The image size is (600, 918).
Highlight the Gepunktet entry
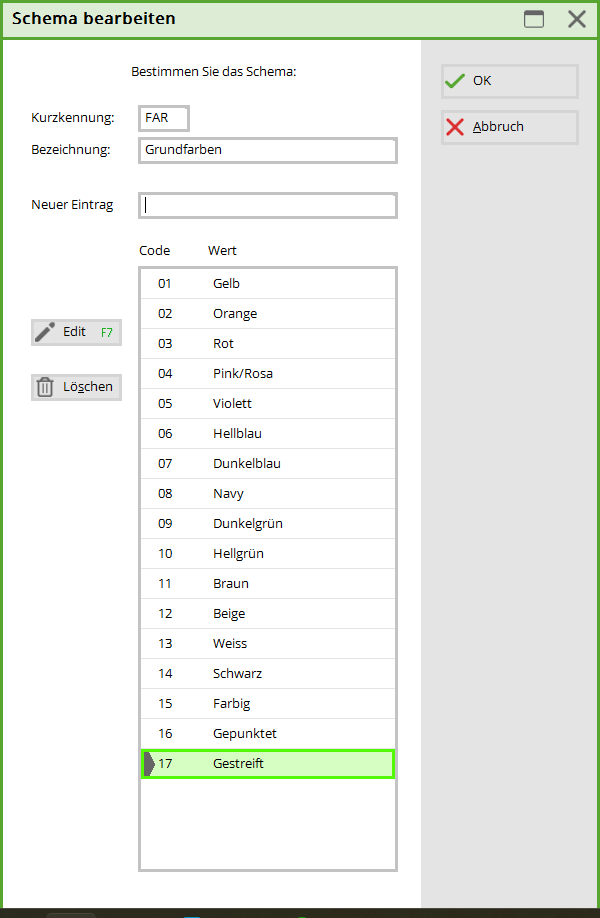[x=267, y=734]
